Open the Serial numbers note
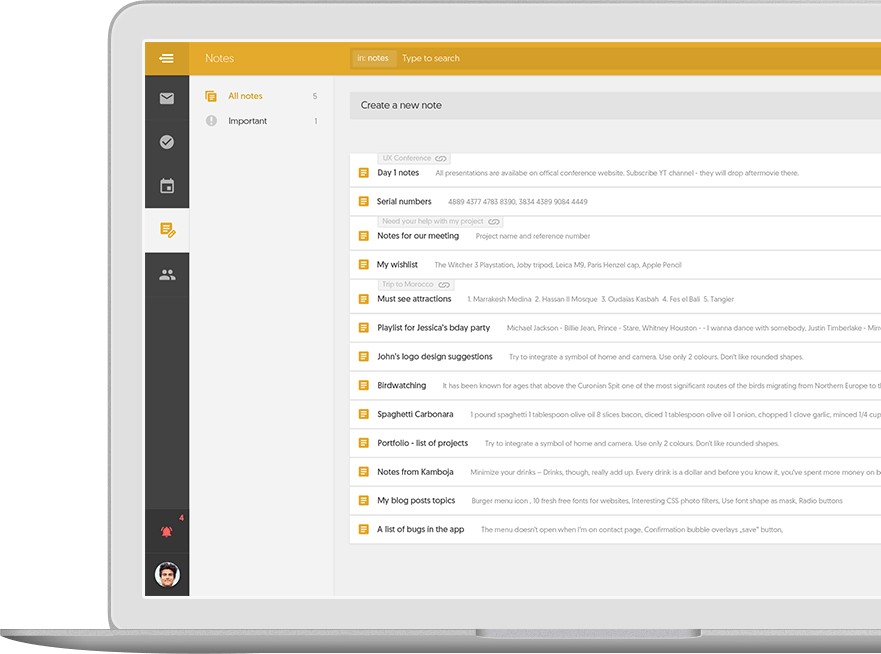 [404, 202]
